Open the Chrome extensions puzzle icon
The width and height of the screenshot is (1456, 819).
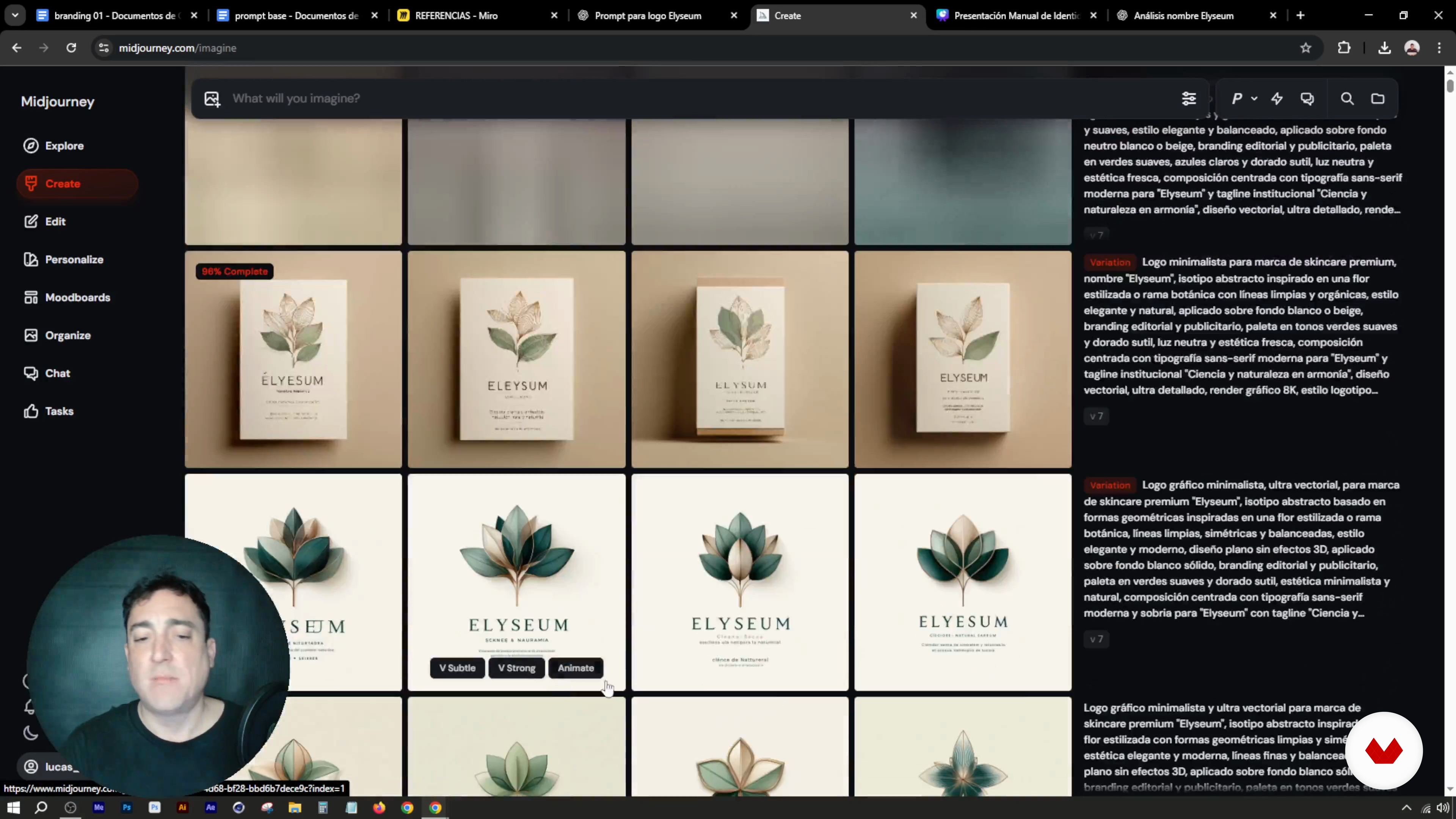click(x=1344, y=48)
